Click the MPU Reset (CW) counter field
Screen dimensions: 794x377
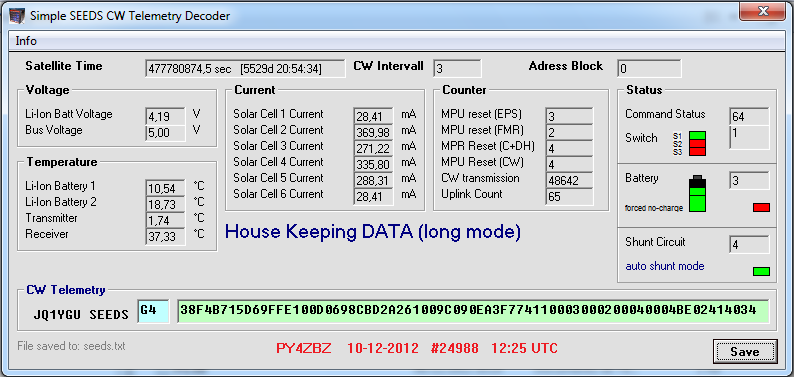coord(569,165)
